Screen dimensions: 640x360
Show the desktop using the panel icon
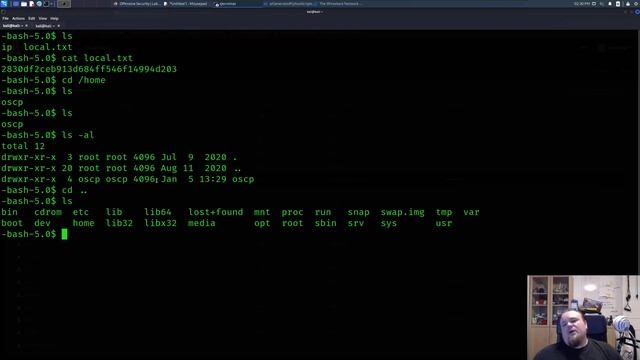[16, 4]
